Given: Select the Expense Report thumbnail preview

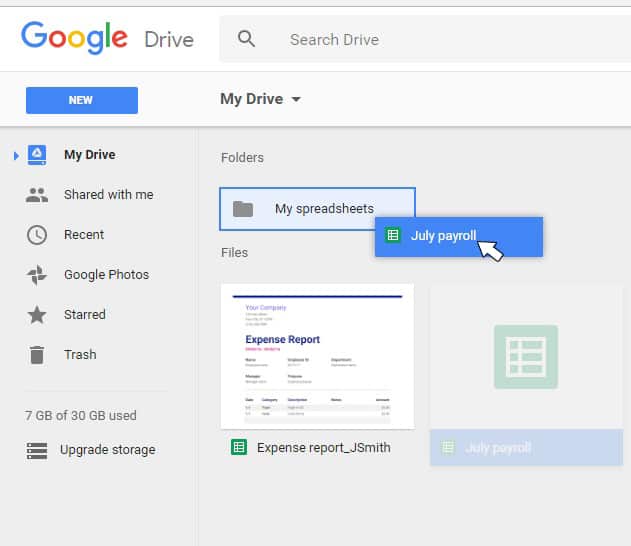Looking at the screenshot, I should click(x=318, y=355).
